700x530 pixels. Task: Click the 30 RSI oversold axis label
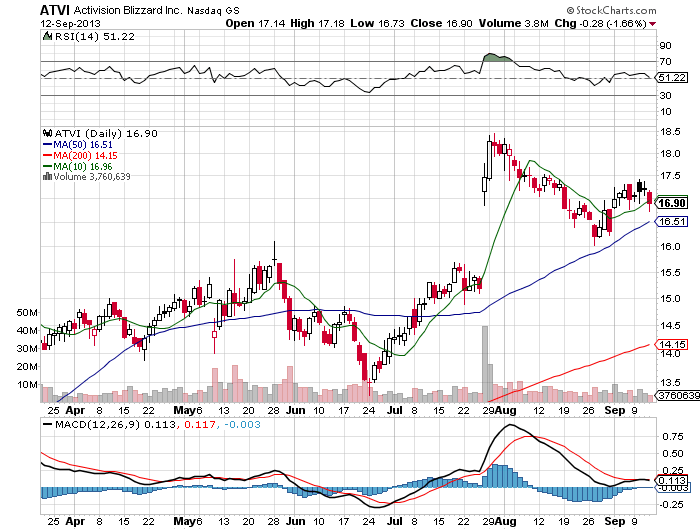tap(666, 95)
